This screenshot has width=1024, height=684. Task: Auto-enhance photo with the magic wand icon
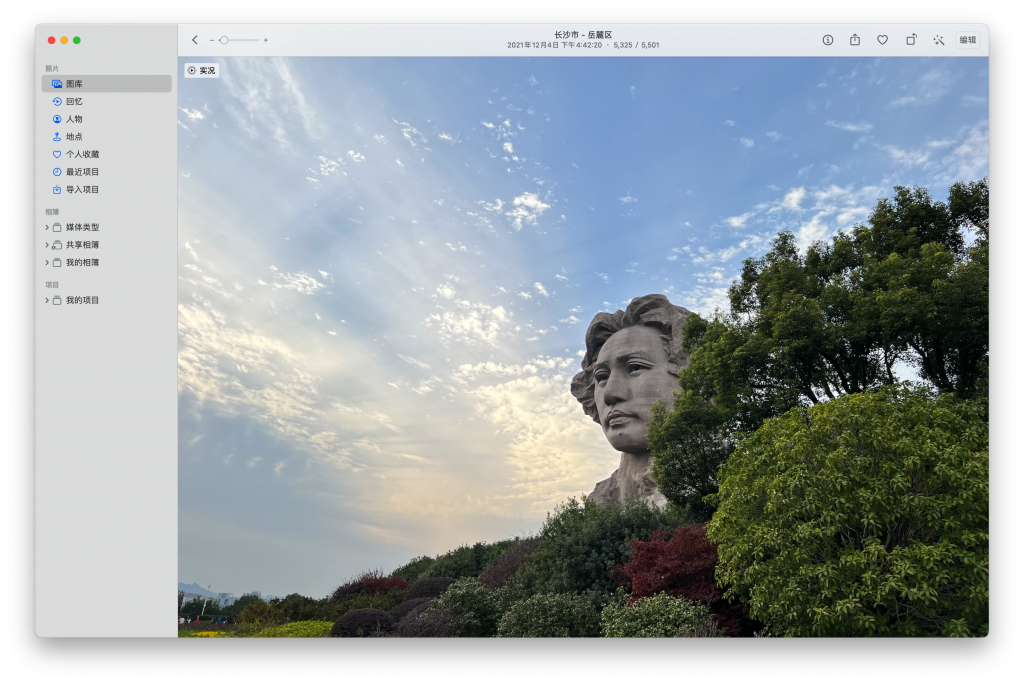(x=938, y=40)
